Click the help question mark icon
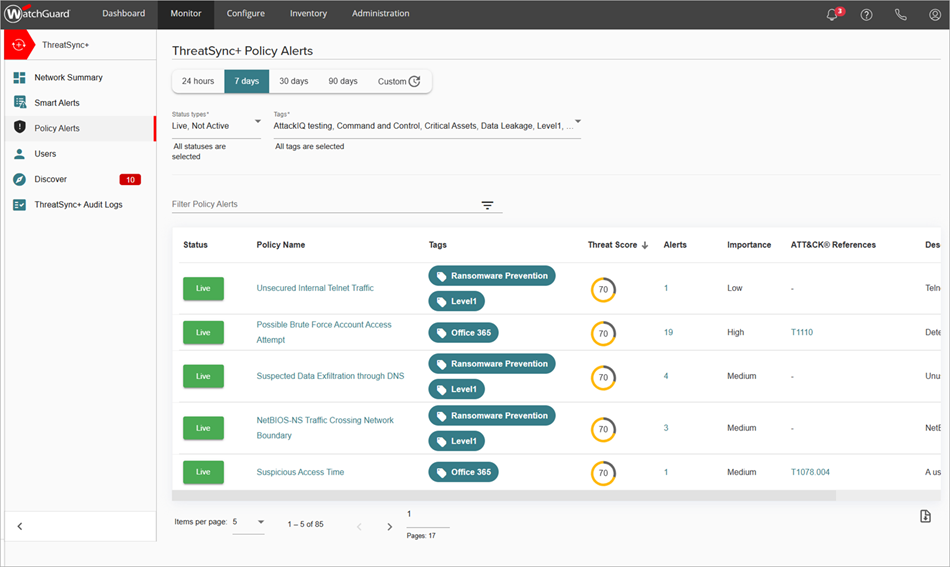The width and height of the screenshot is (950, 567). pyautogui.click(x=867, y=14)
